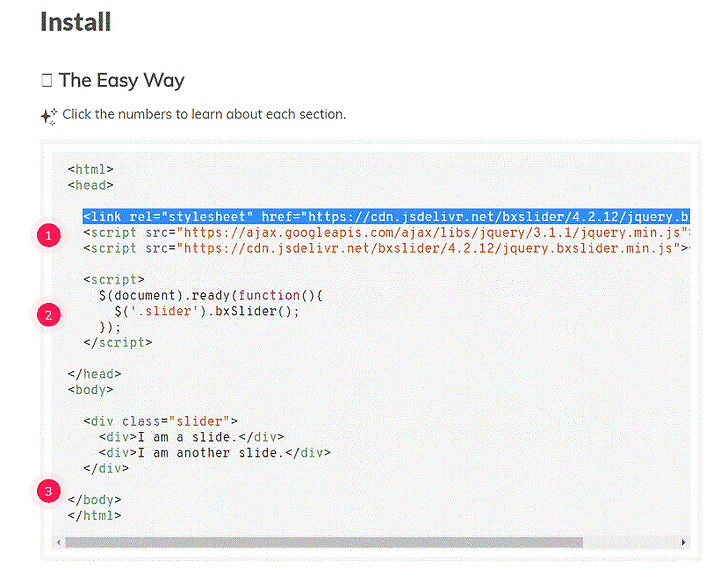The image size is (720, 568).
Task: Click the horizontal scrollbar right arrow
Action: tap(683, 542)
